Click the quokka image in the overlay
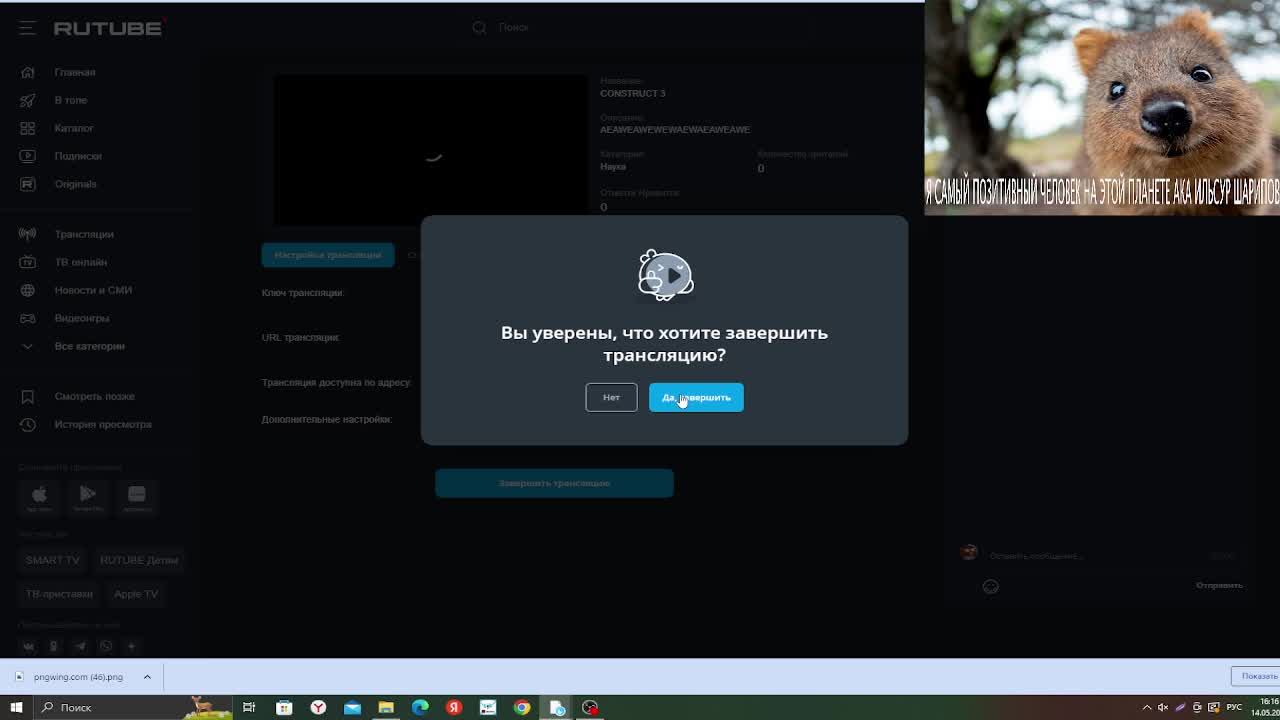1280x720 pixels. 1102,107
